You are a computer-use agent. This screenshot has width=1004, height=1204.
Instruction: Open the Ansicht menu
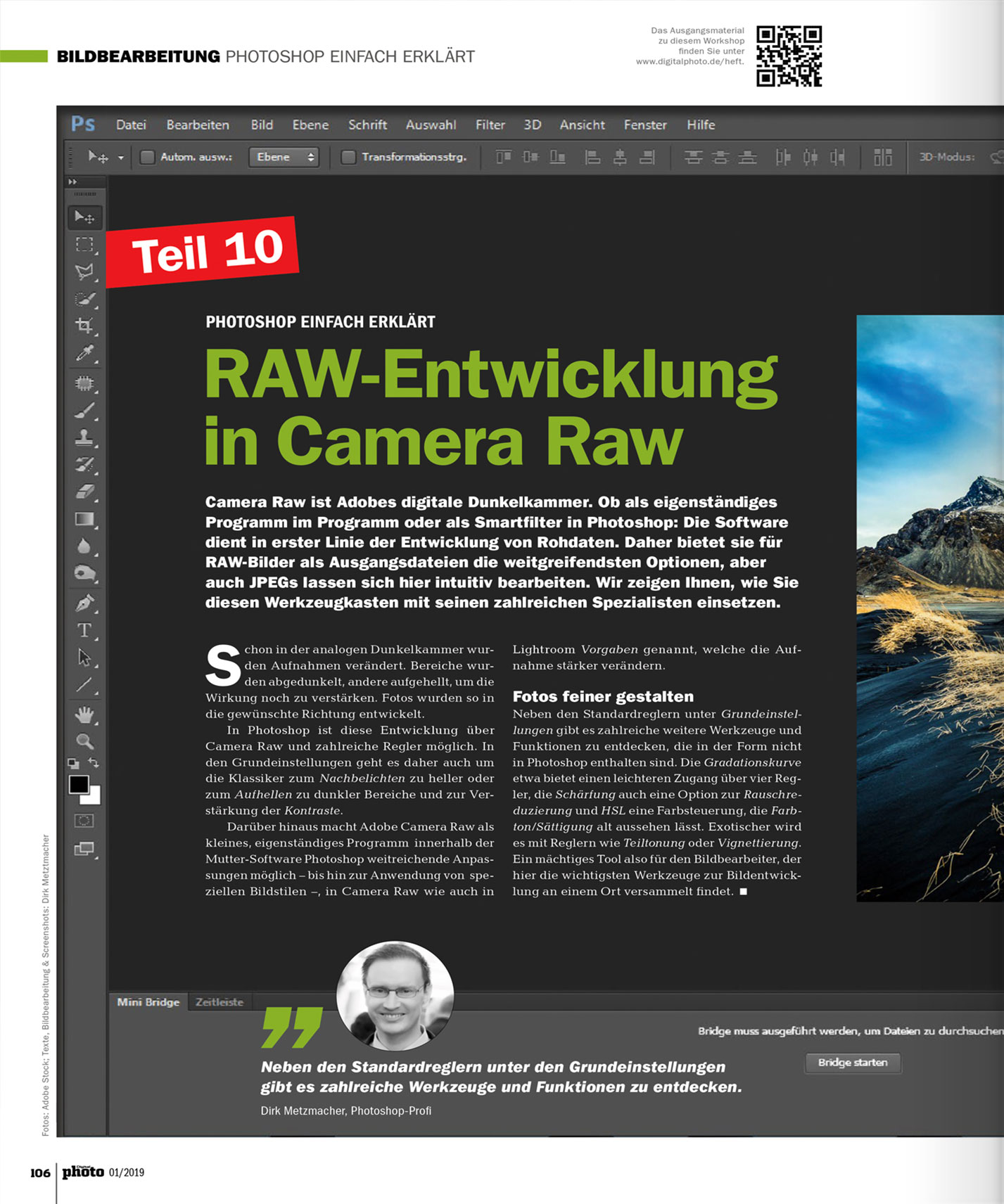582,124
